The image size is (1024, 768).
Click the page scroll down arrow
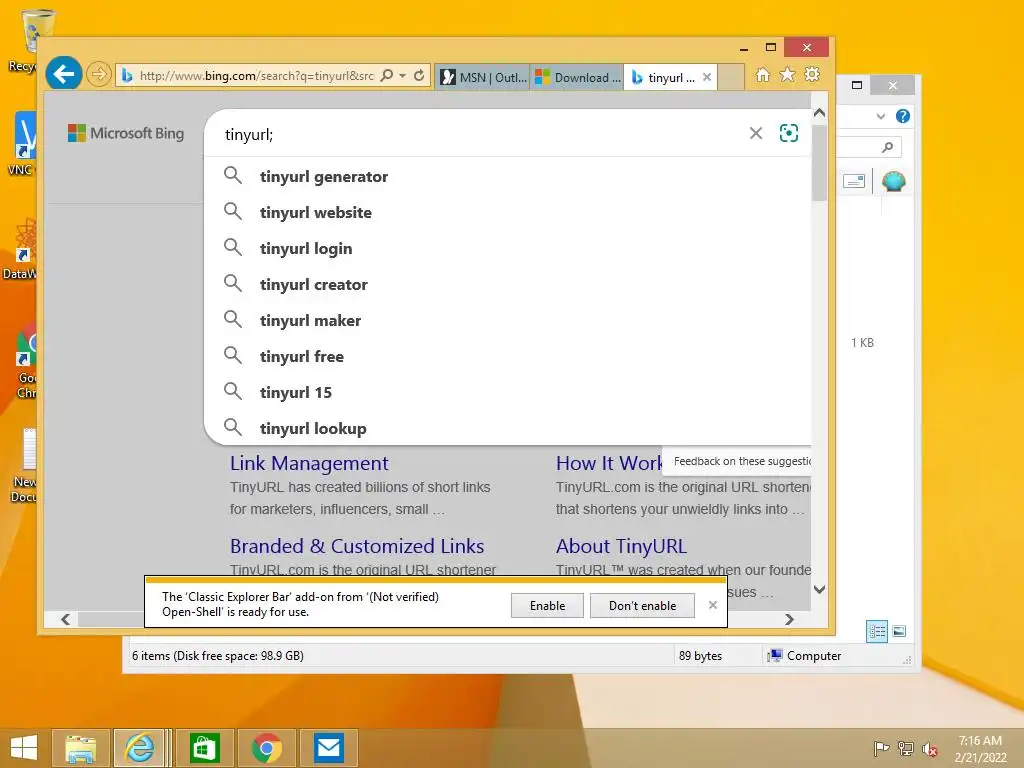click(819, 589)
